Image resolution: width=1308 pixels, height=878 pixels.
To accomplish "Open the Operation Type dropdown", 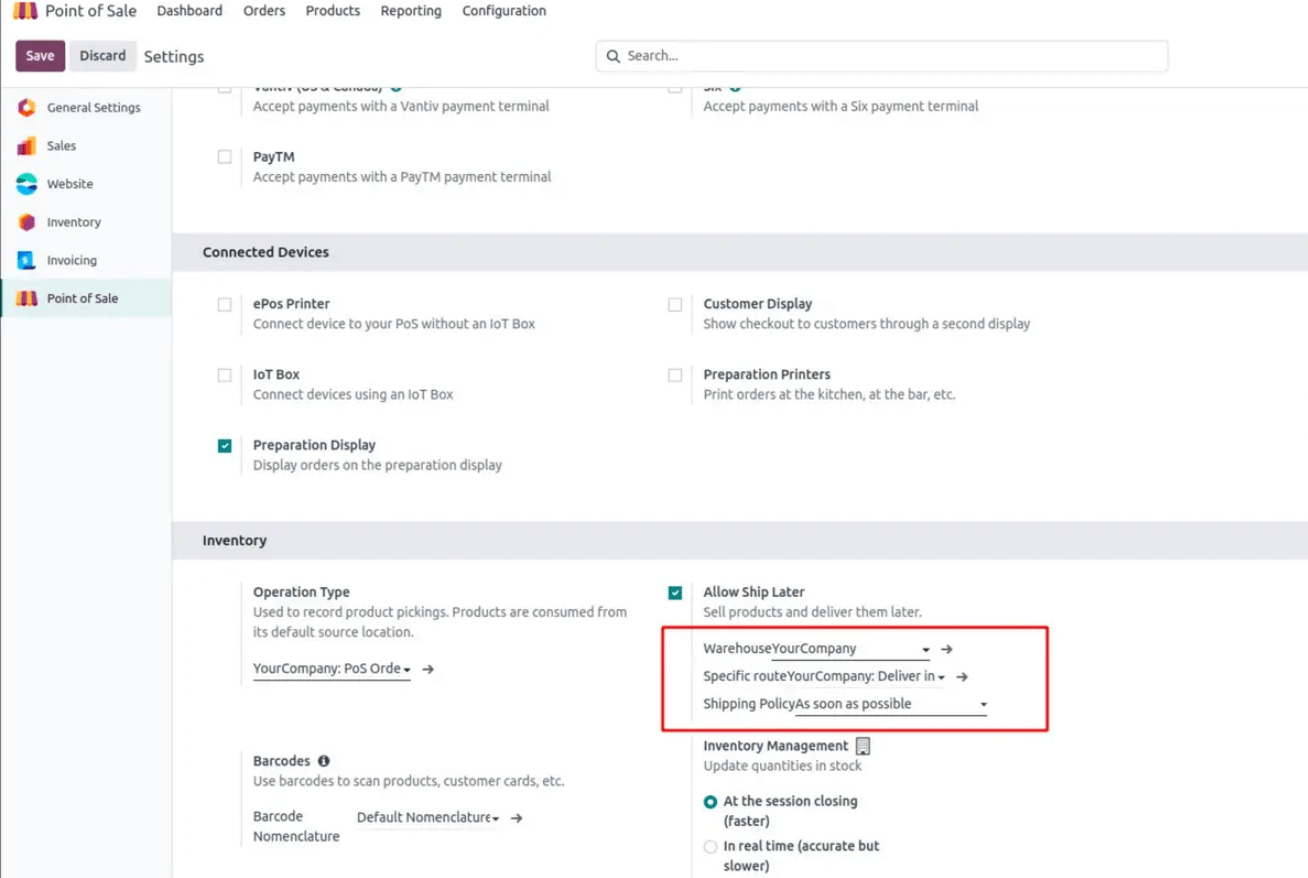I will tap(332, 669).
